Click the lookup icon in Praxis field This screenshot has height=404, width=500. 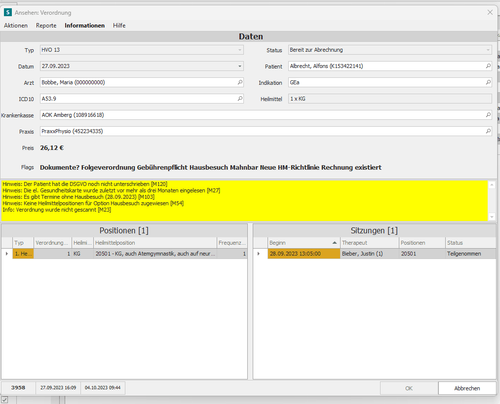(488, 131)
